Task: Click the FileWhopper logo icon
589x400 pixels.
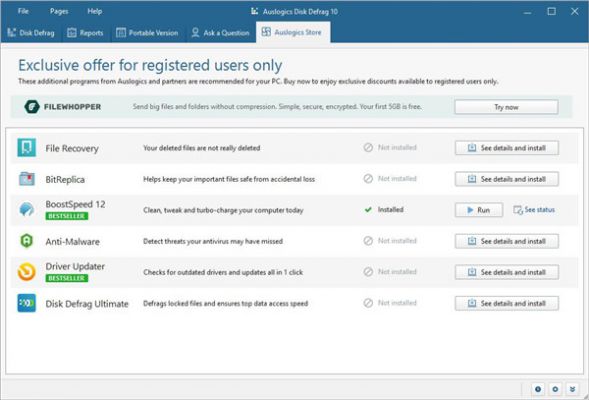Action: point(32,107)
